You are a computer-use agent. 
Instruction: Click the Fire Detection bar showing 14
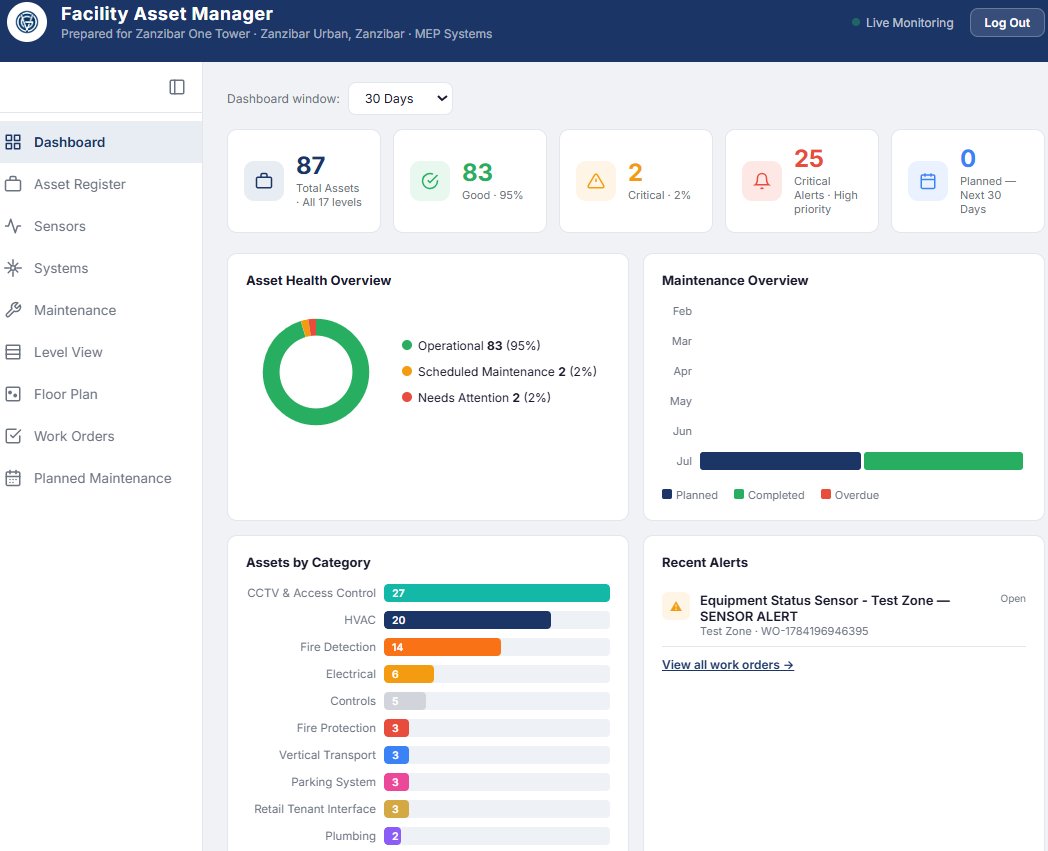pos(442,646)
